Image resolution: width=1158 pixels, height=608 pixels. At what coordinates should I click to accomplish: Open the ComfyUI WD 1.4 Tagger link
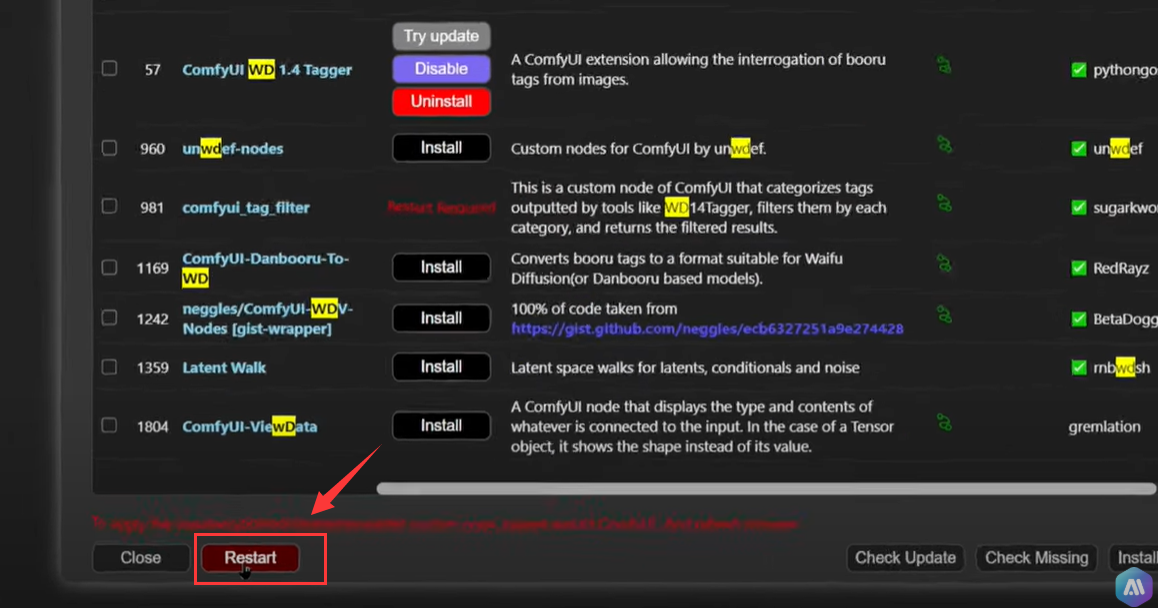click(x=267, y=69)
